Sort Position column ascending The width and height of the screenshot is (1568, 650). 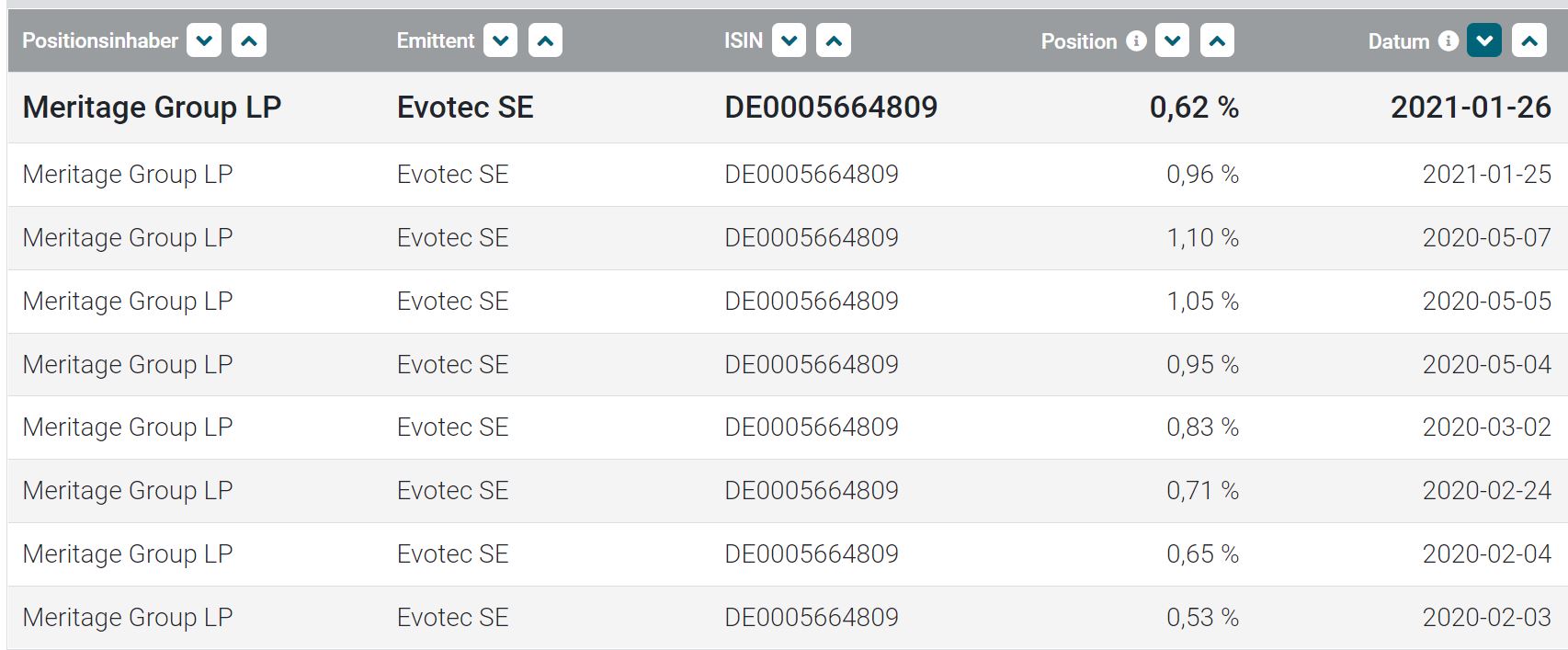pyautogui.click(x=1217, y=40)
